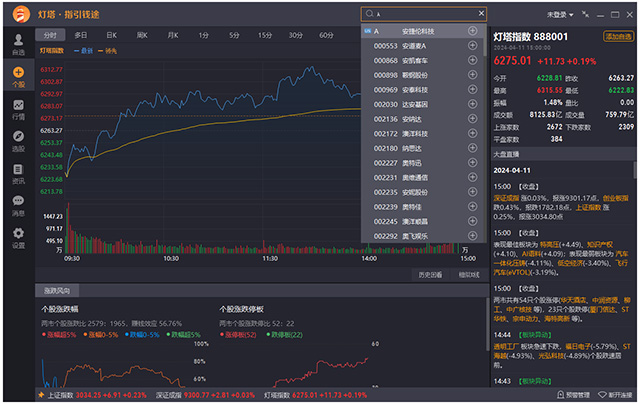This screenshot has height=404, width=640.
Task: Add the US stock A with plus icon
Action: (473, 31)
